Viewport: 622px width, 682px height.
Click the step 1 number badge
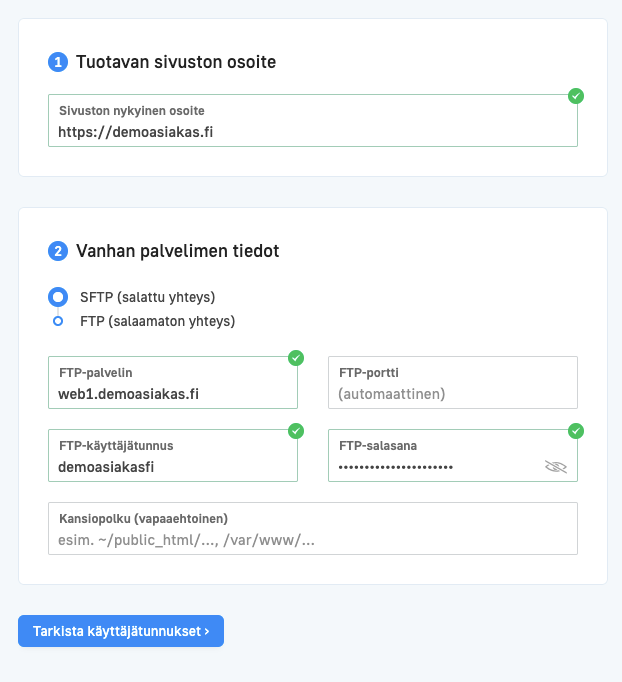click(57, 62)
